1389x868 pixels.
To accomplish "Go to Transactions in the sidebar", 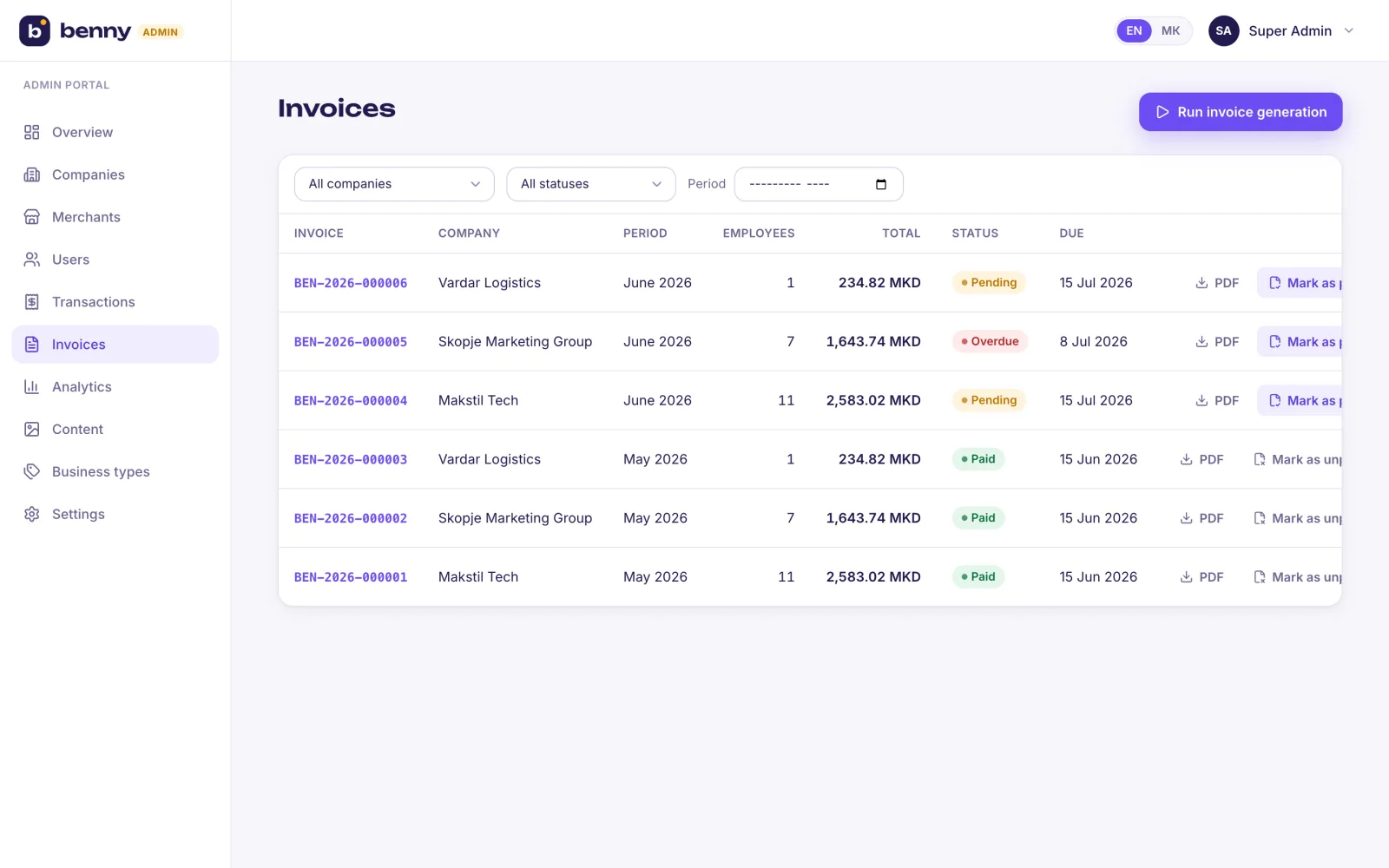I will [x=115, y=302].
